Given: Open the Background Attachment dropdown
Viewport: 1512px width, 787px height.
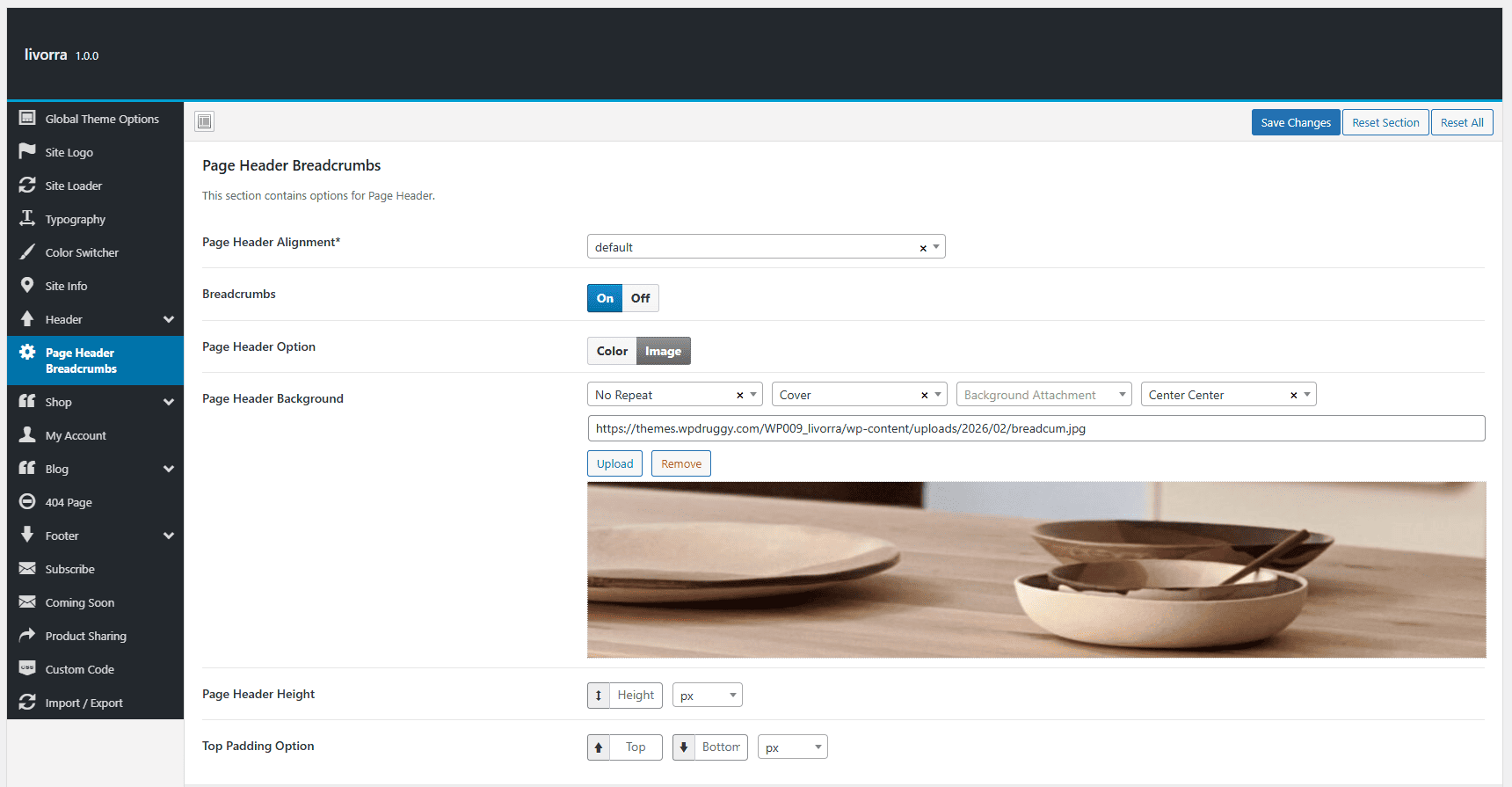Looking at the screenshot, I should click(x=1043, y=394).
